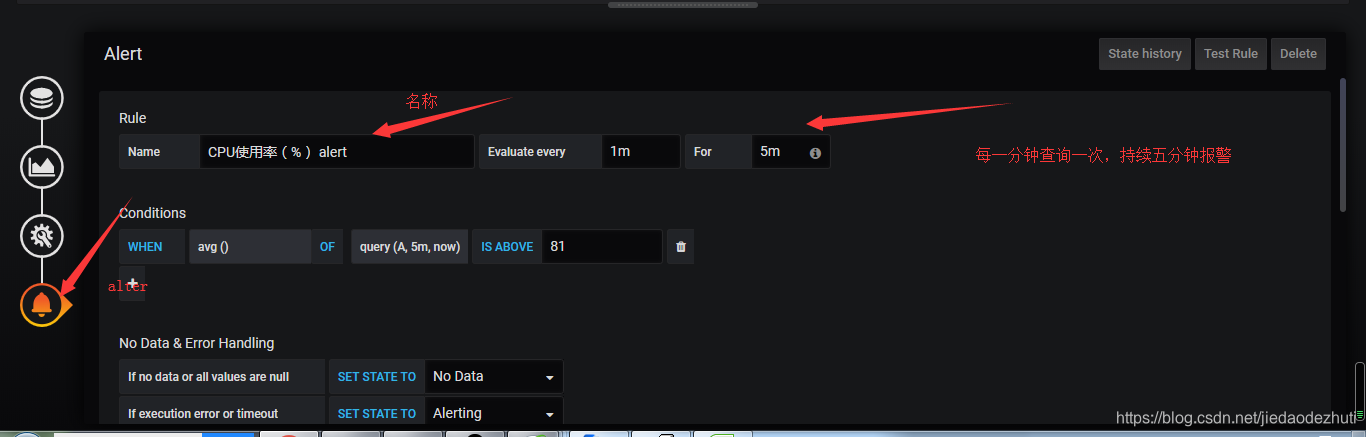The height and width of the screenshot is (437, 1366).
Task: Open the Queries tab database icon
Action: click(x=42, y=99)
